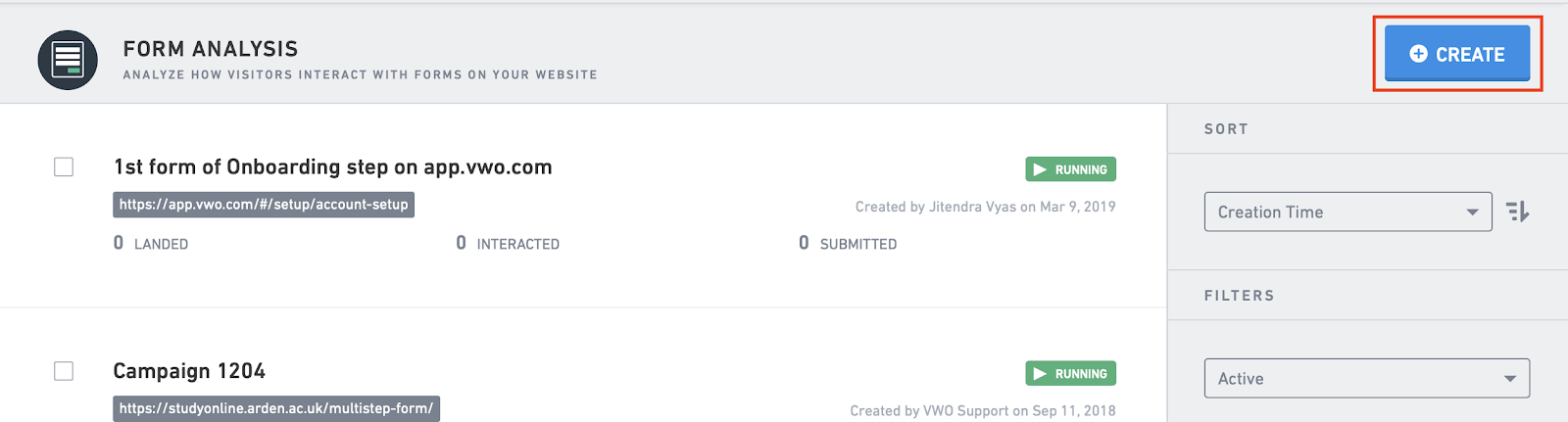Open the Campaign 1204 title link
The height and width of the screenshot is (422, 1568).
(189, 371)
